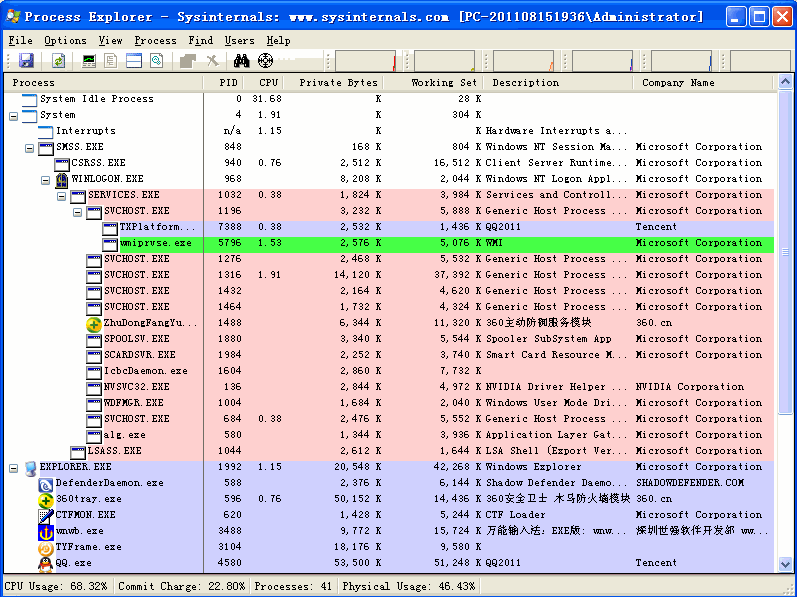Click the Refresh Now toolbar icon
The width and height of the screenshot is (797, 597).
59,61
